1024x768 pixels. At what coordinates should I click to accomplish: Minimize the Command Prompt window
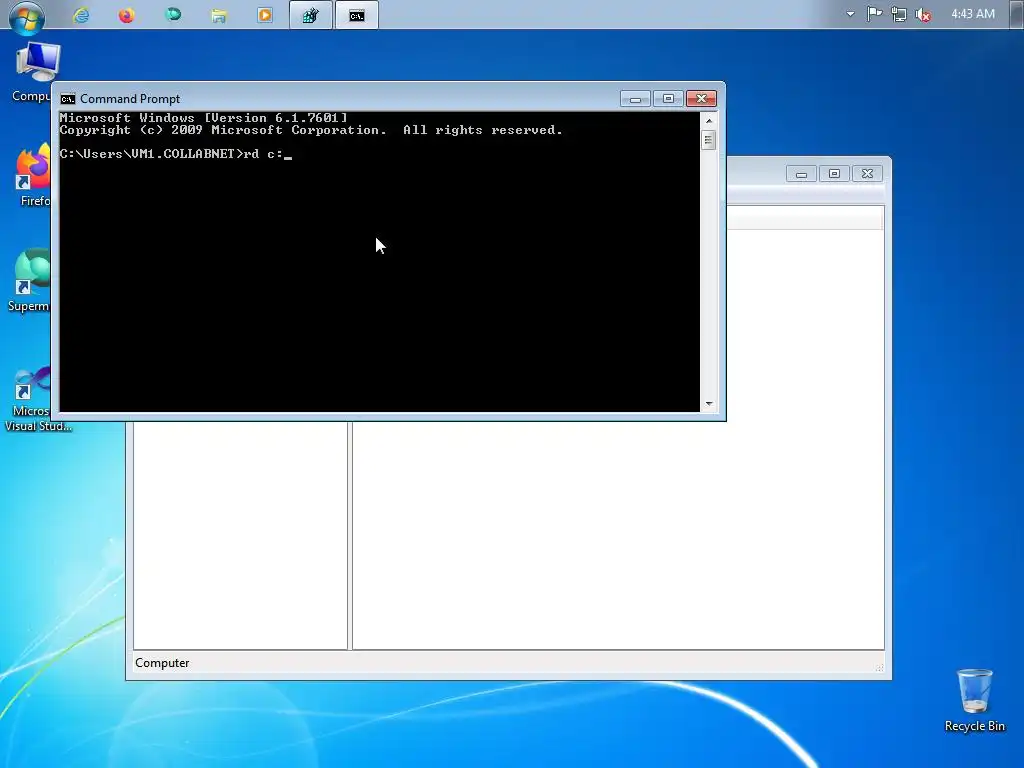pos(635,99)
